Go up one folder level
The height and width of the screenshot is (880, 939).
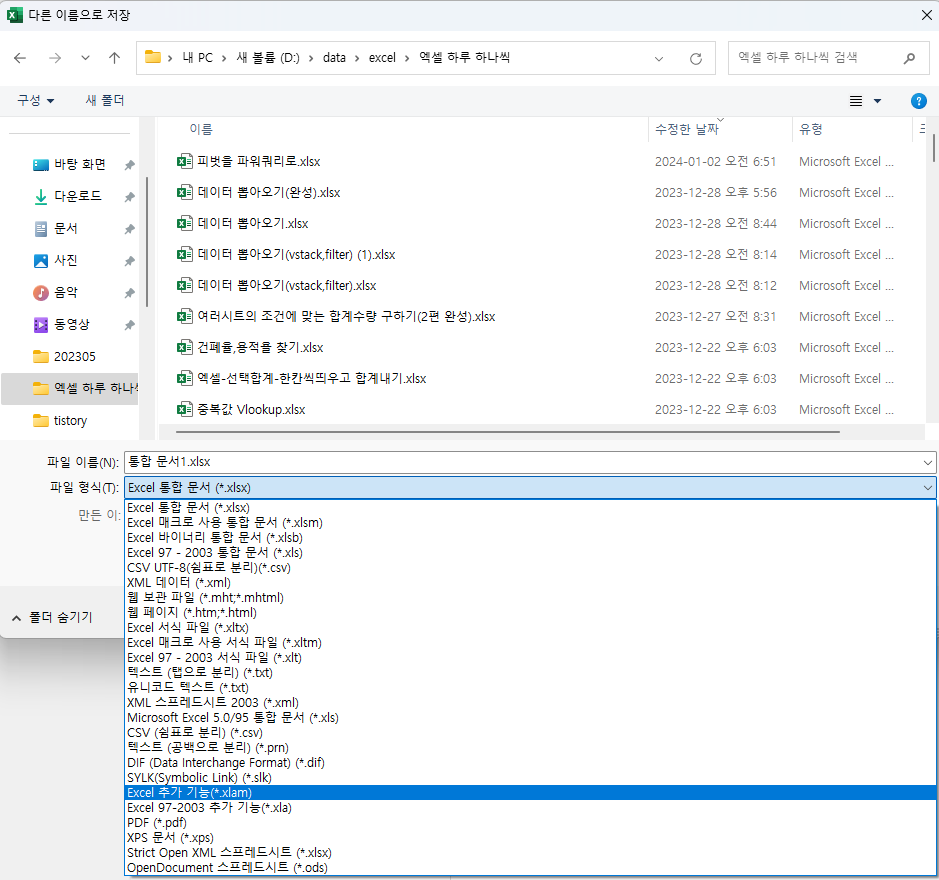point(114,58)
